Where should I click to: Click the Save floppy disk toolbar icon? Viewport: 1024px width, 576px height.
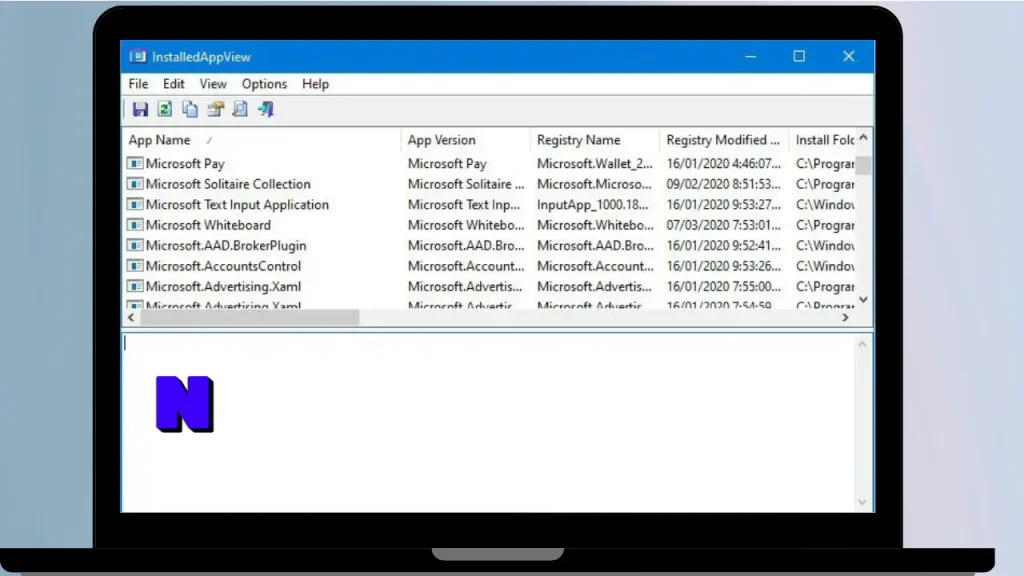pyautogui.click(x=140, y=109)
